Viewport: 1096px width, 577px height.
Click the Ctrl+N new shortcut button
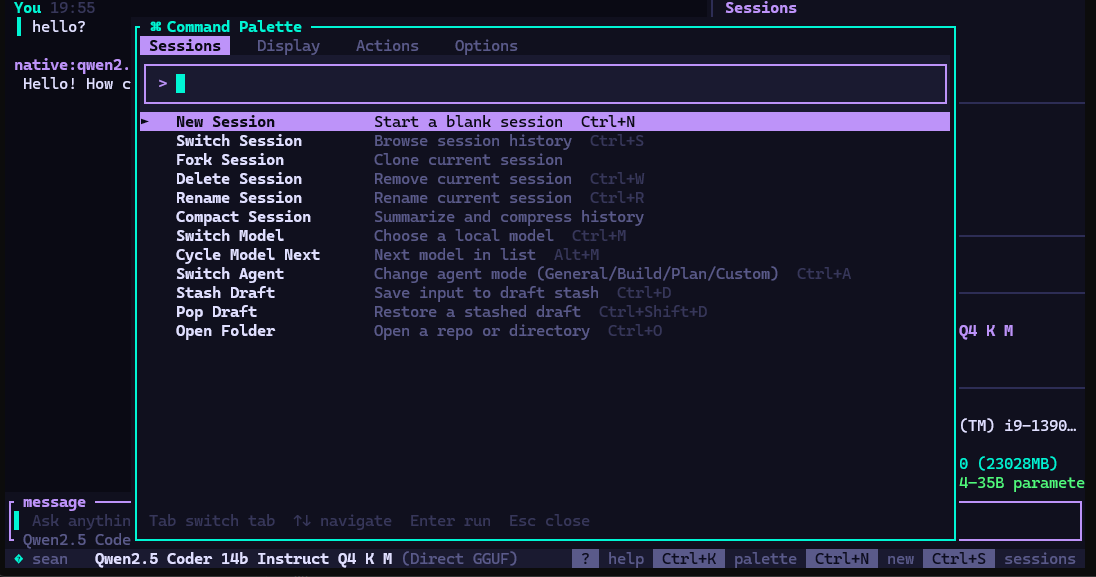842,559
